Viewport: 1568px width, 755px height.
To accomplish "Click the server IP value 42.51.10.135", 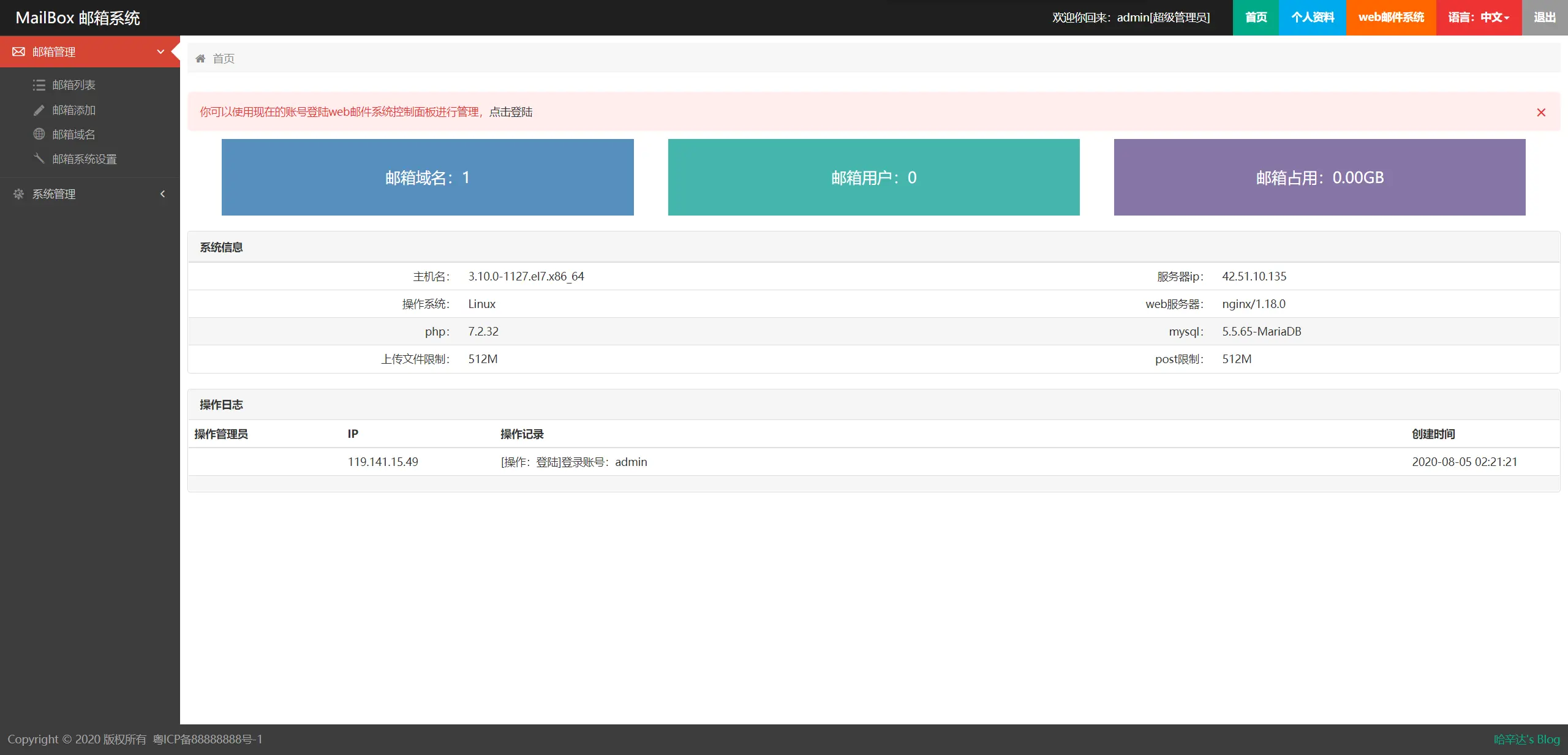I will [1254, 277].
